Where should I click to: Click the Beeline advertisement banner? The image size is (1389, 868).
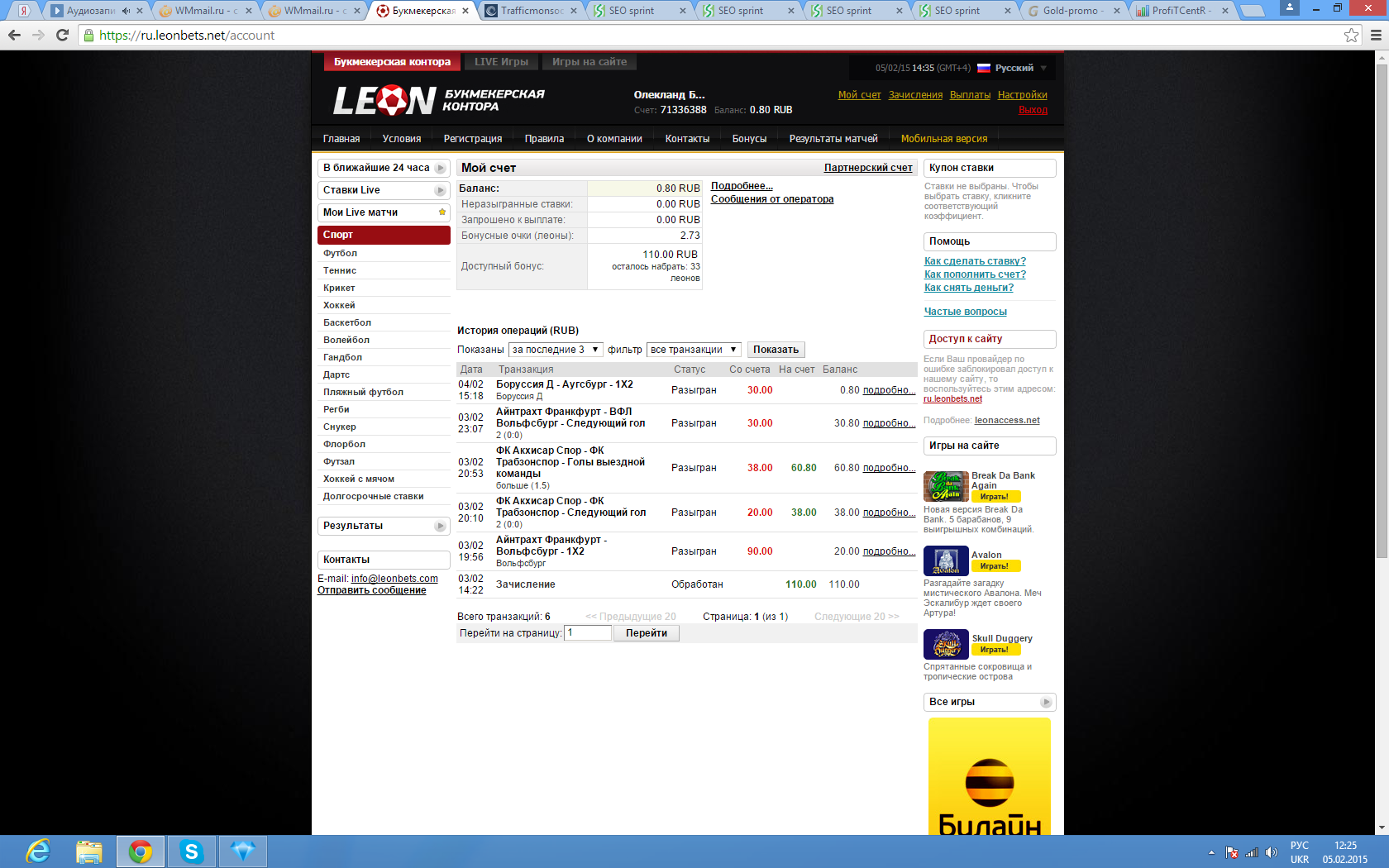[990, 775]
